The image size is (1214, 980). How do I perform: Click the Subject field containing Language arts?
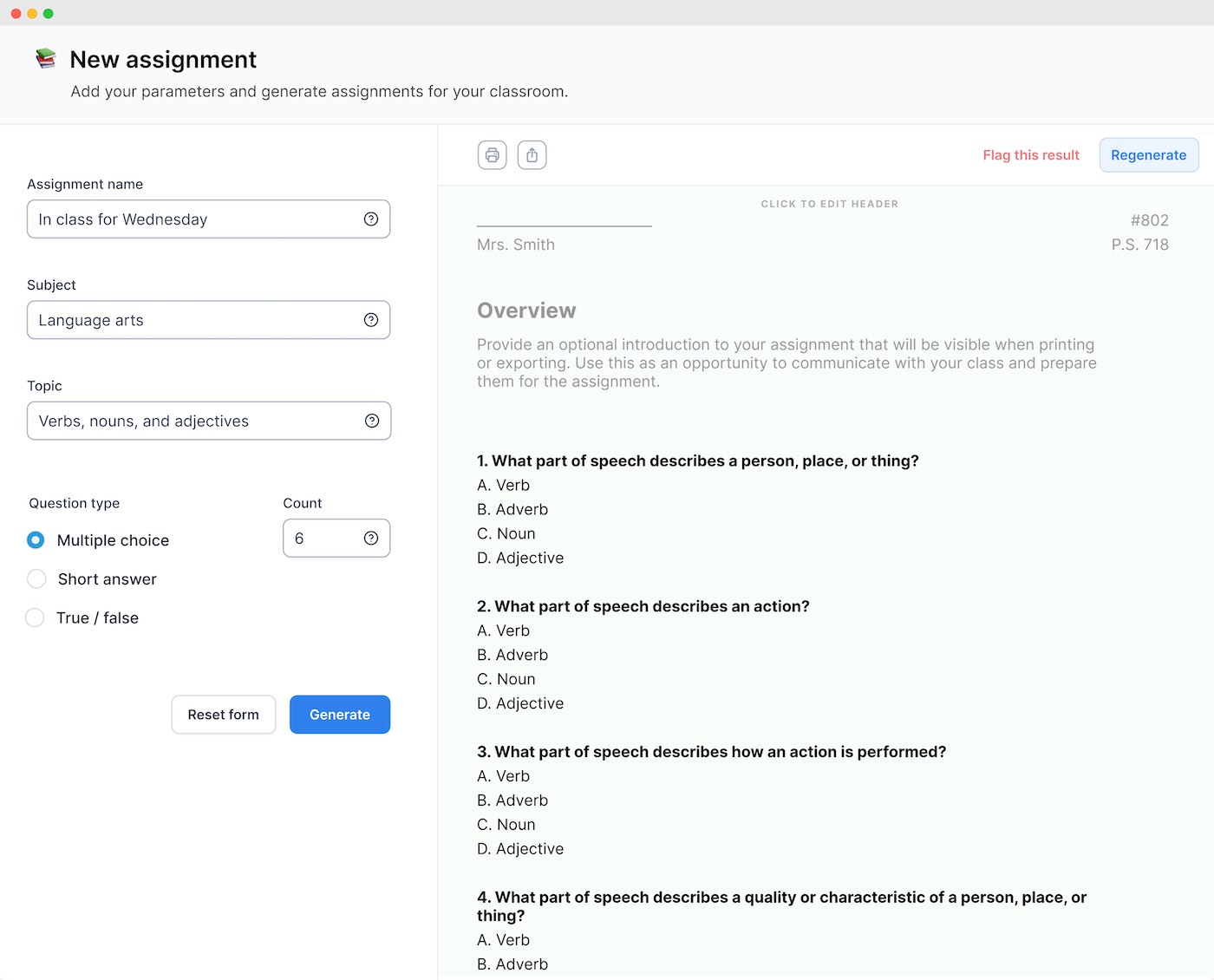(209, 320)
